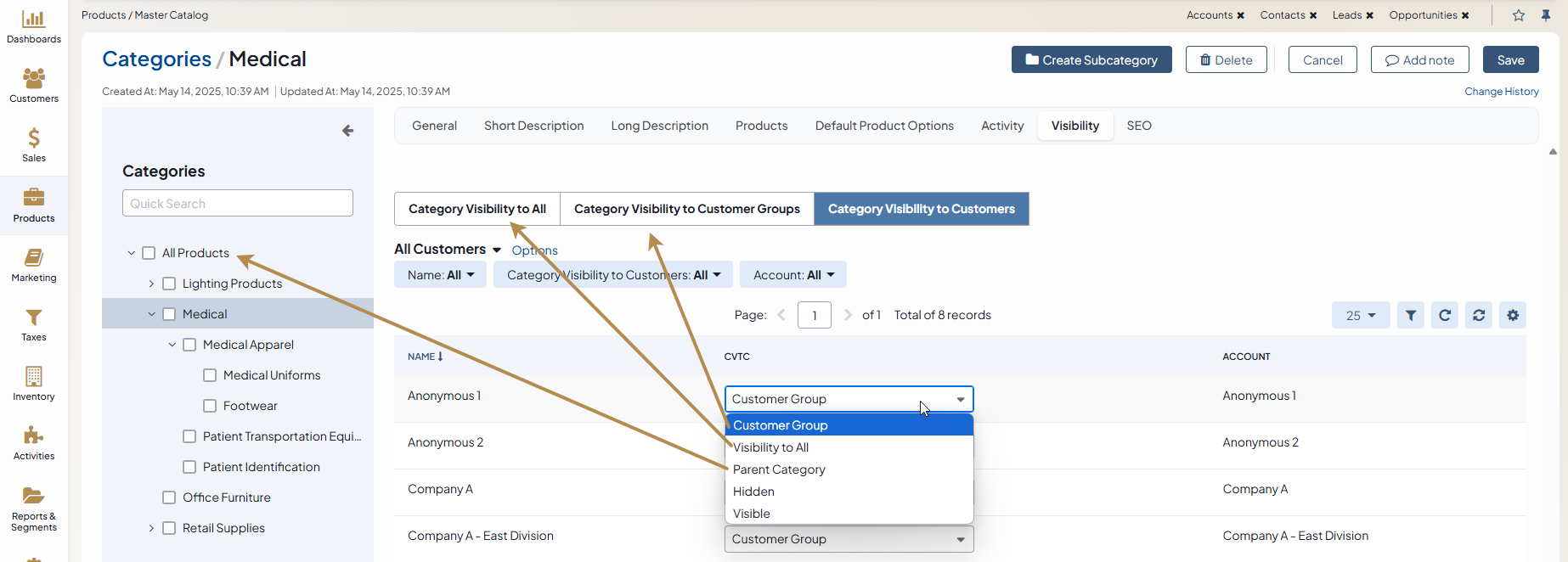Switch to the SEO tab
Screen dimensions: 1568x562
[1139, 126]
